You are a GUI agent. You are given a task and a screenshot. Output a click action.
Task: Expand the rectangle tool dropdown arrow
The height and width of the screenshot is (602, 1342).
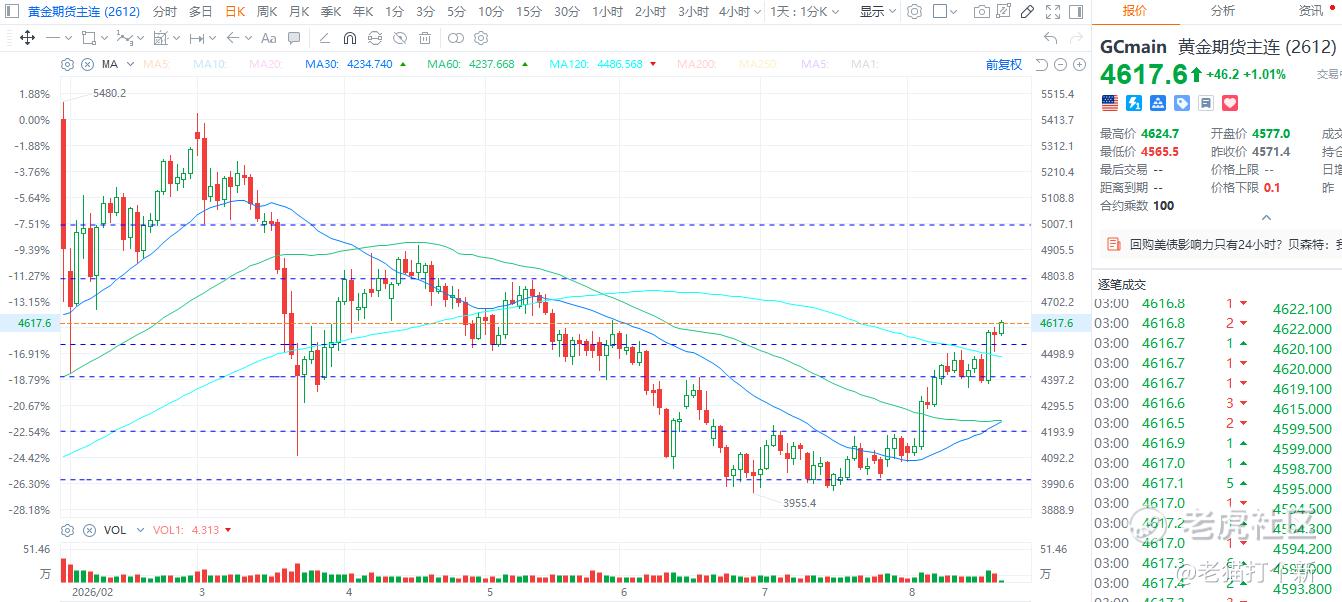point(104,38)
